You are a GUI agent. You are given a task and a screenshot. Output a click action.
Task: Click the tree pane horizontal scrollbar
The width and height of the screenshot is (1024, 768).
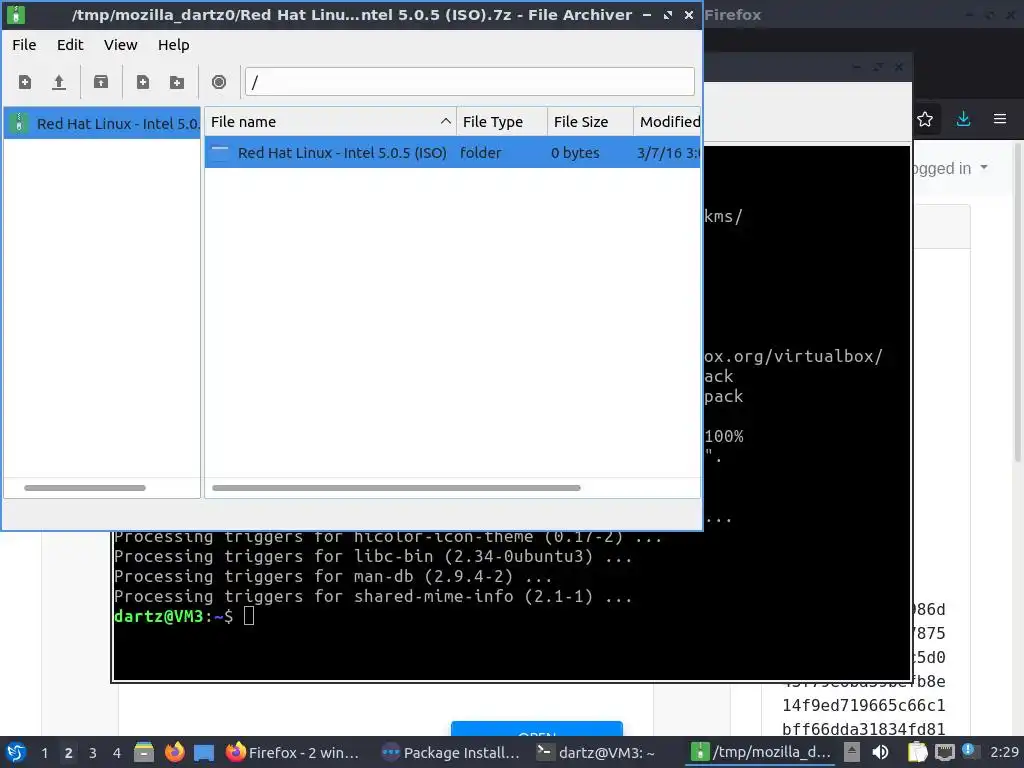click(x=85, y=488)
